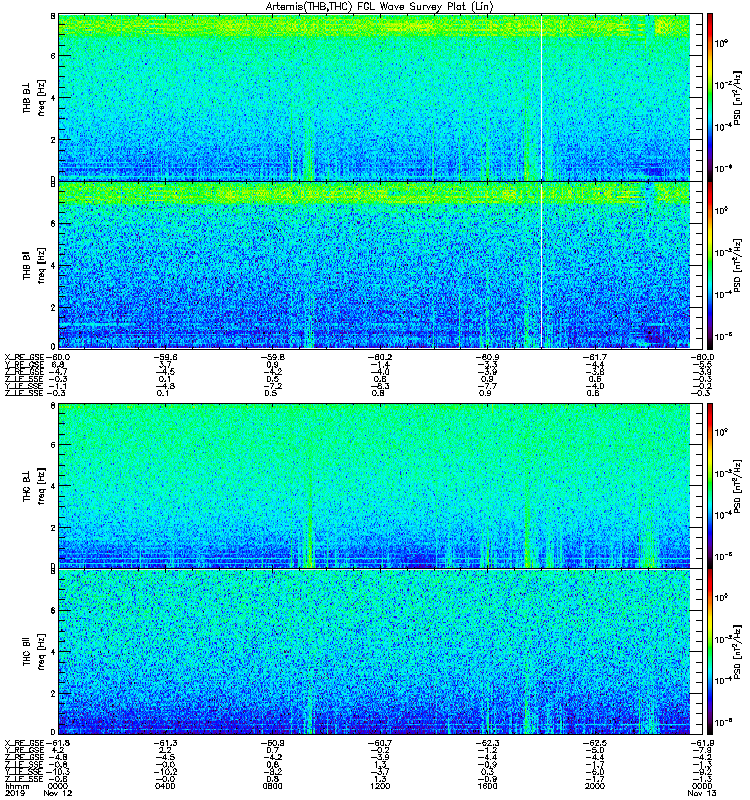
Task: Click the -60.7 value in THC position table
Action: tap(380, 743)
